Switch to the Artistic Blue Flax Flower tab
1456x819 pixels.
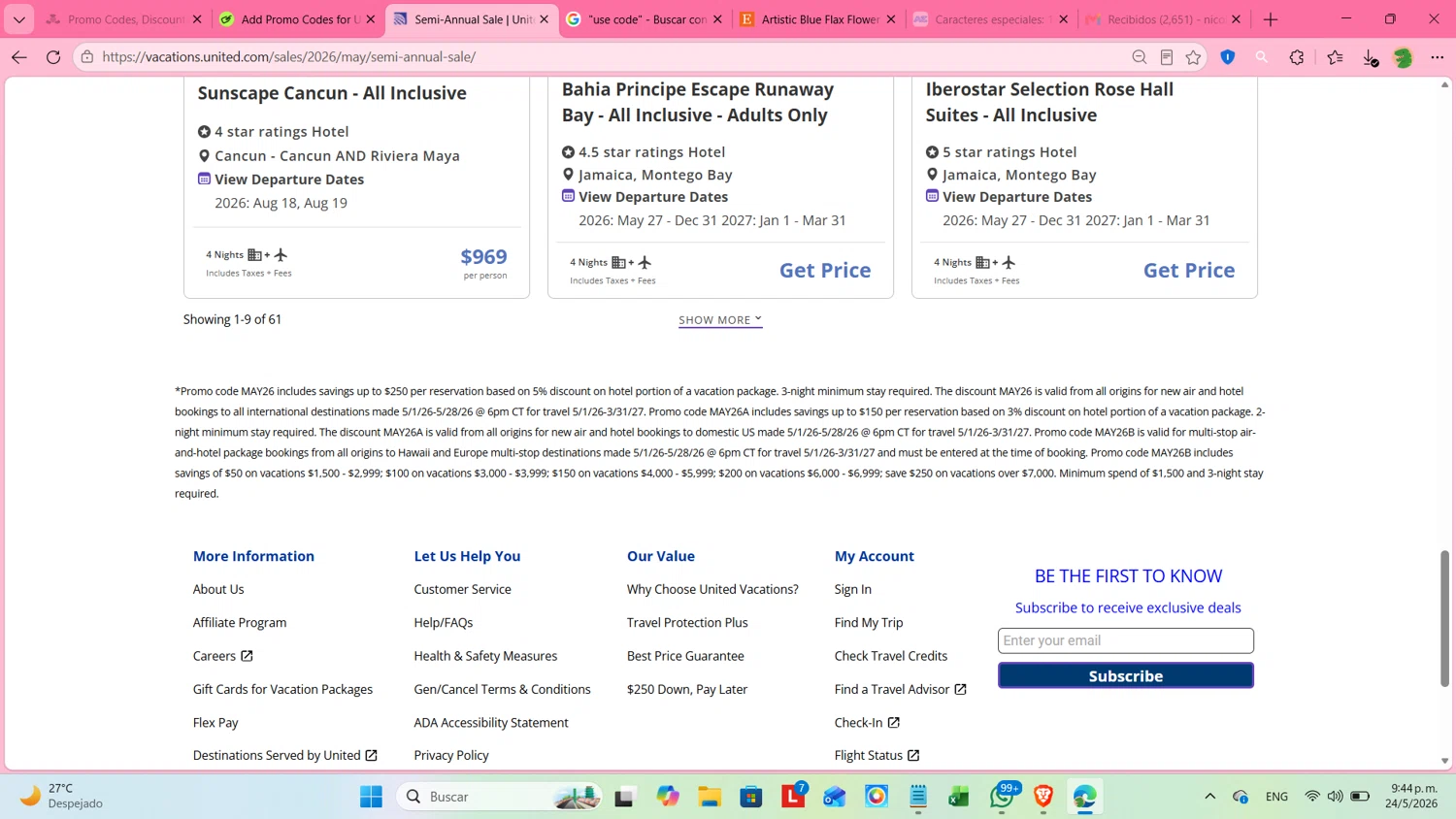tap(818, 19)
